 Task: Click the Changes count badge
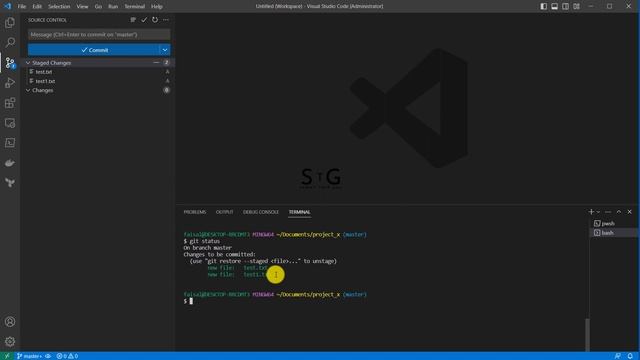pyautogui.click(x=166, y=90)
